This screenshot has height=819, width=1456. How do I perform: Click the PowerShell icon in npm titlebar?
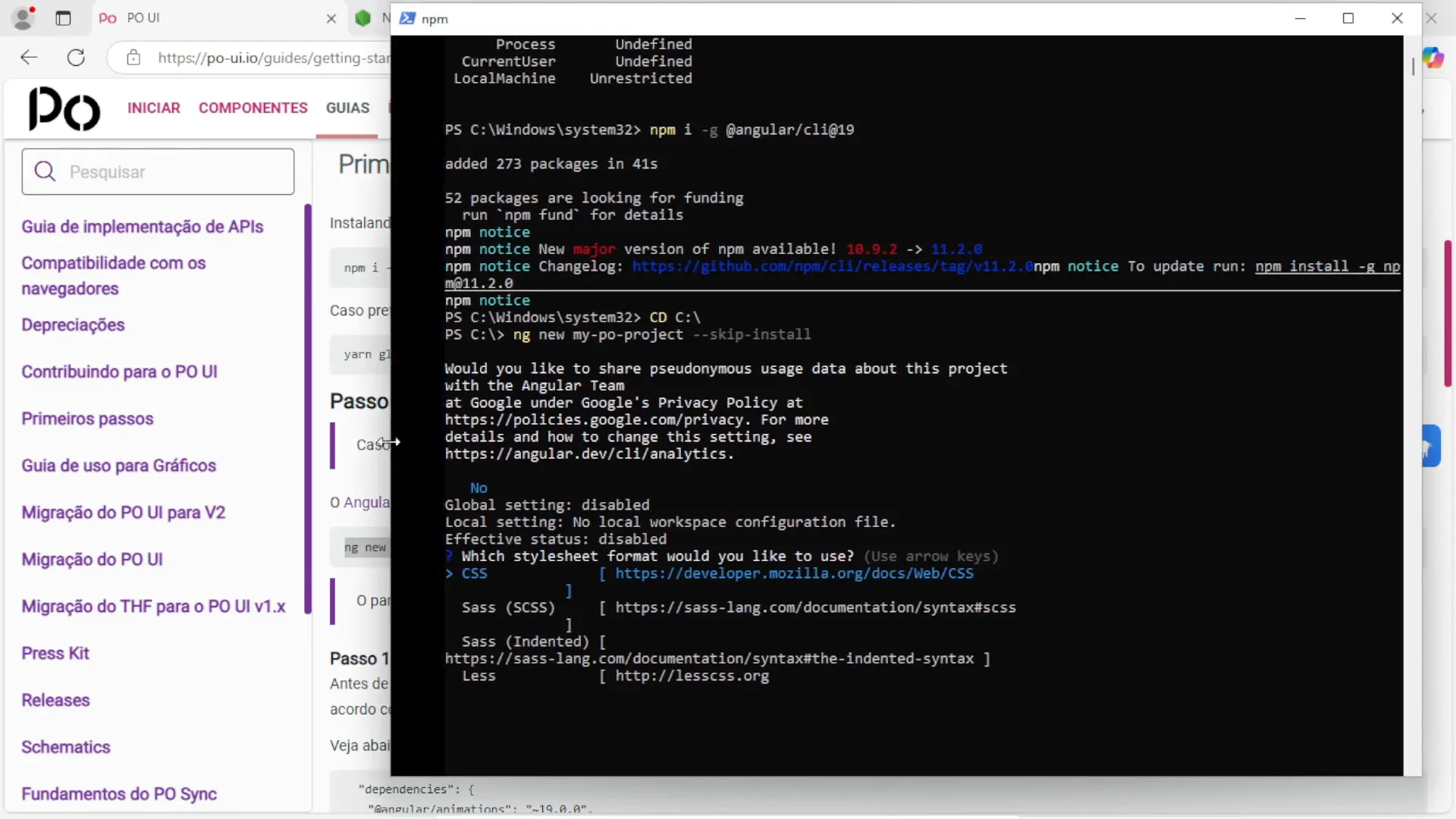tap(407, 18)
